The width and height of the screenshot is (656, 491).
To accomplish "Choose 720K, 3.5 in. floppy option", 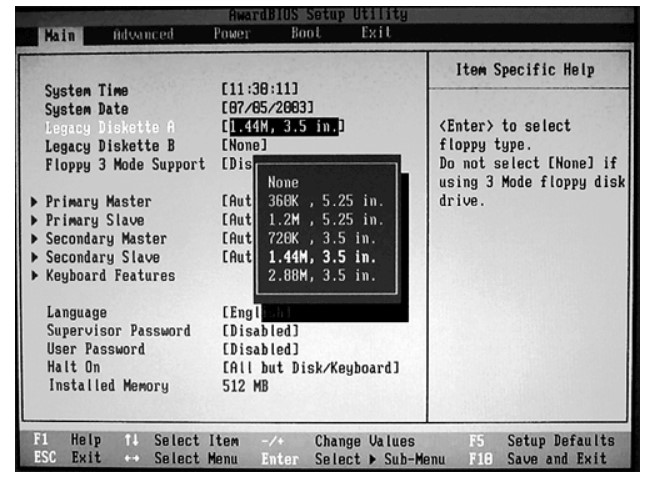I will (x=322, y=238).
